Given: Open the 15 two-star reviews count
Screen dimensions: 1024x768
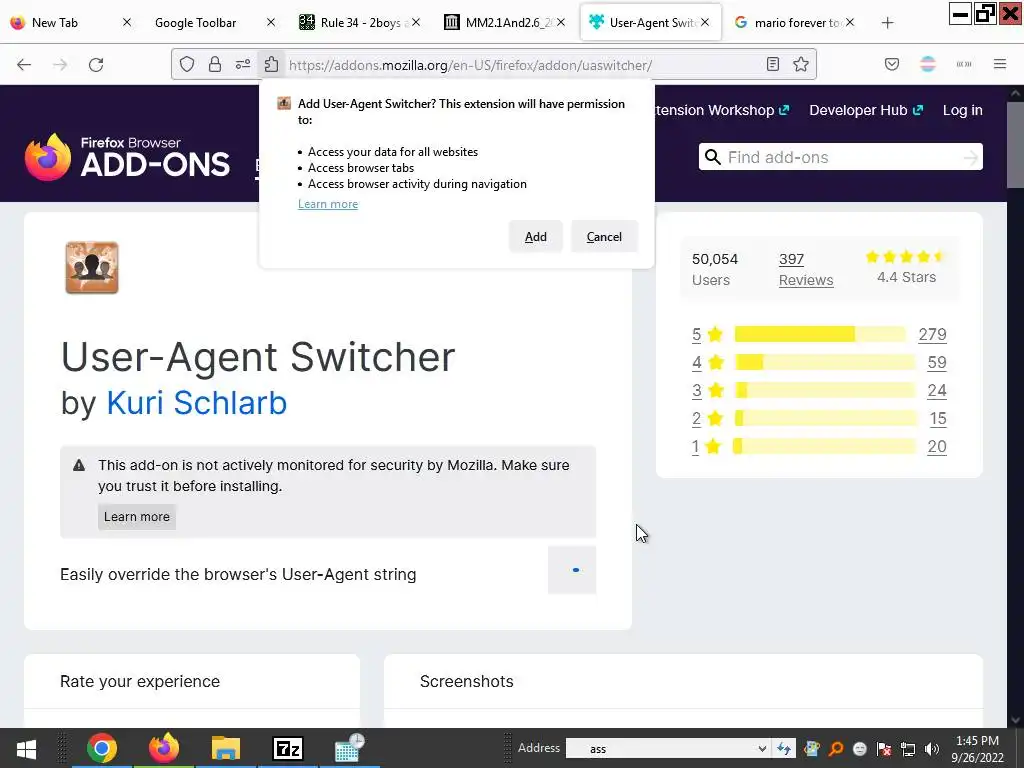Looking at the screenshot, I should coord(938,419).
